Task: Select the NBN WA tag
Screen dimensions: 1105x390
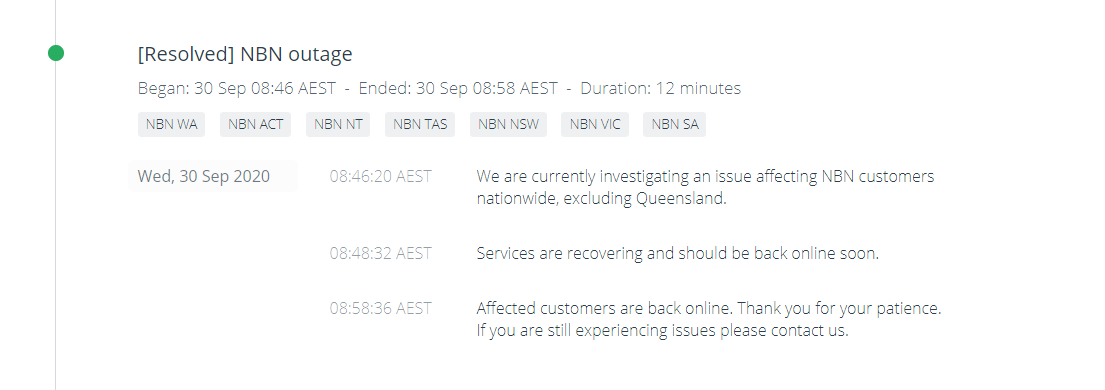Action: click(171, 125)
